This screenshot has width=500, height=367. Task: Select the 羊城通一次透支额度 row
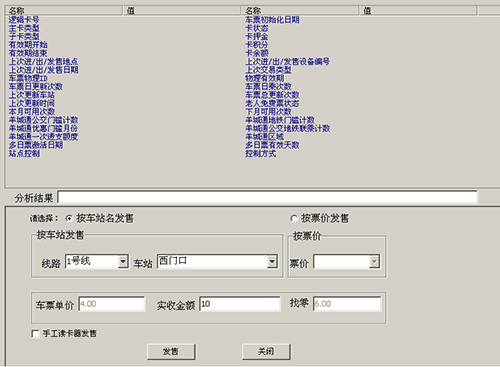(x=43, y=137)
